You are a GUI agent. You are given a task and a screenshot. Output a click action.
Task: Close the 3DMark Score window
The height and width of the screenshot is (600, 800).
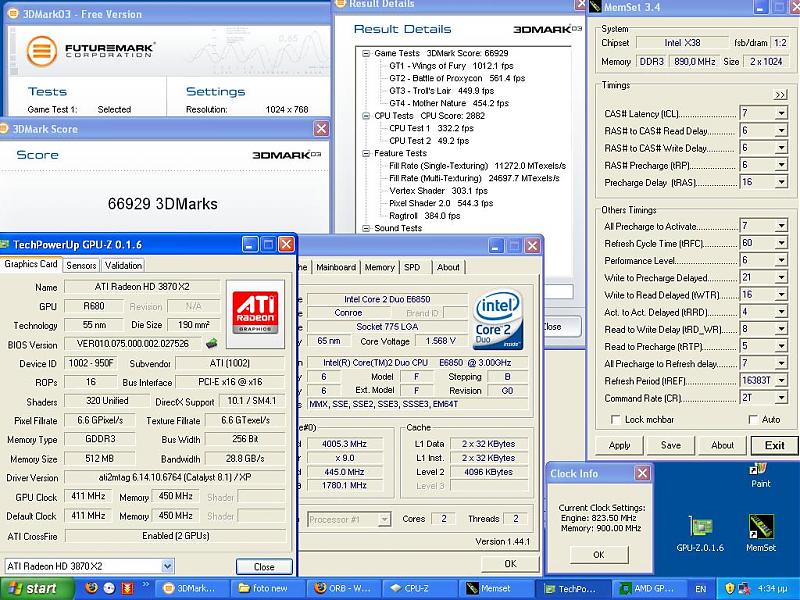click(x=321, y=129)
